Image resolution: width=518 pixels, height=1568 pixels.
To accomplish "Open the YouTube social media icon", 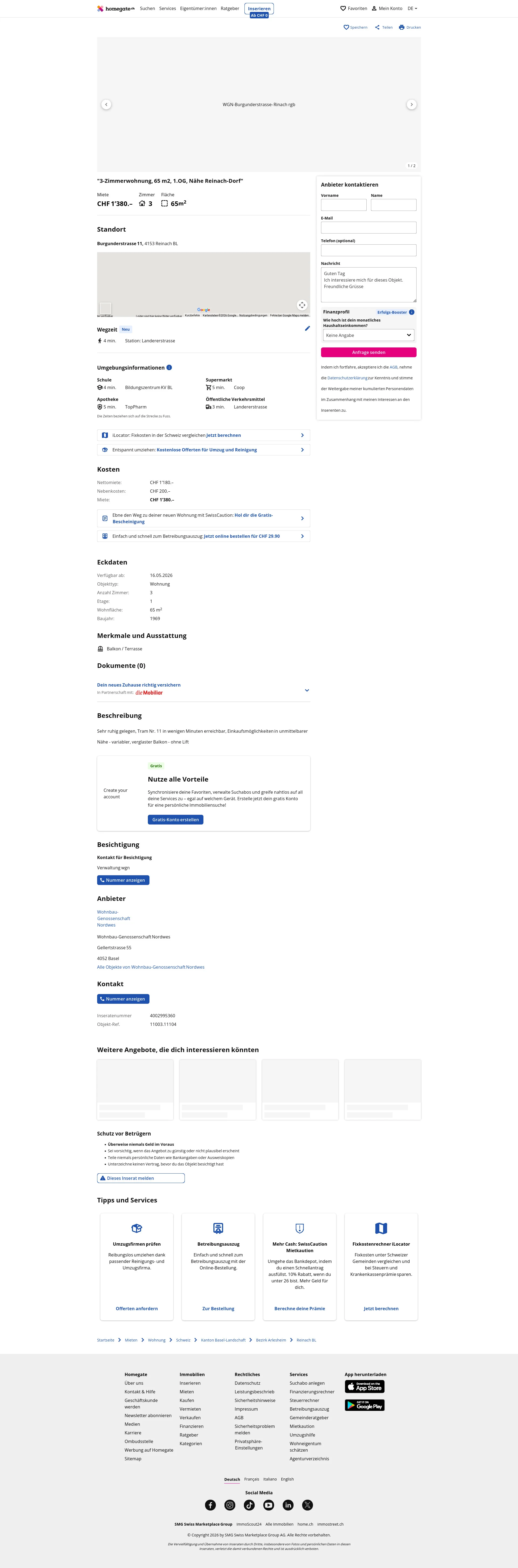I will point(269,1505).
